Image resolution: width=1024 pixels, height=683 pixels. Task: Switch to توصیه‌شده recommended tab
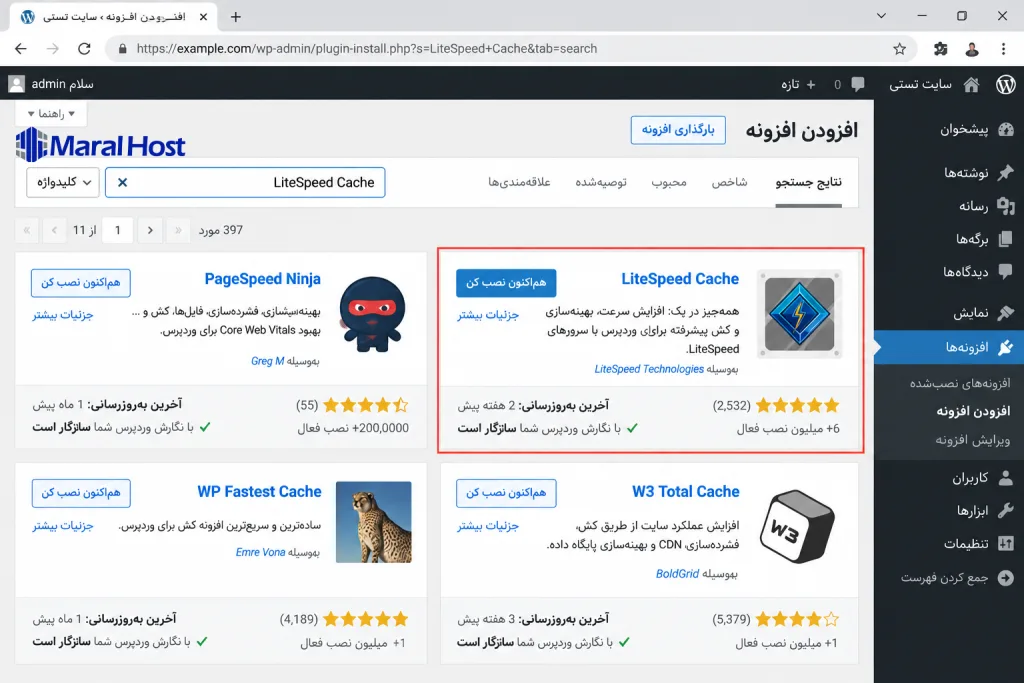click(601, 182)
